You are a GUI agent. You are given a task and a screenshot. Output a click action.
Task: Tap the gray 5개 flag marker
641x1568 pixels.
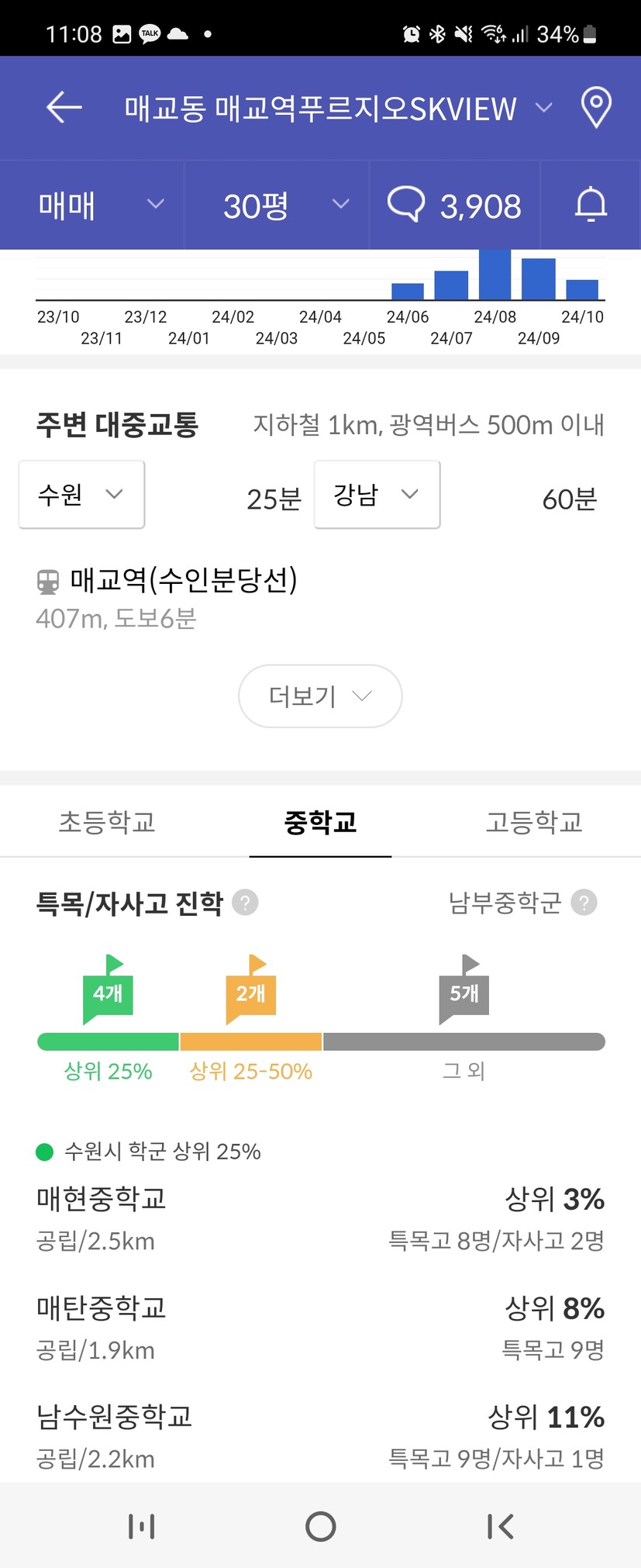point(464,989)
